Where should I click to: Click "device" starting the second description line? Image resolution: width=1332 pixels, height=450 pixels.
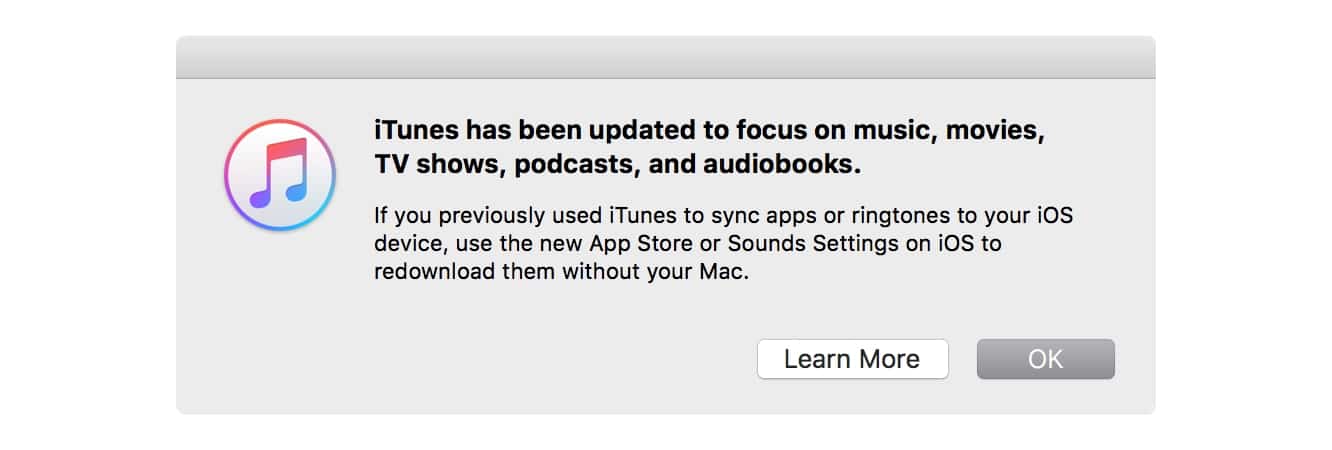pos(403,244)
